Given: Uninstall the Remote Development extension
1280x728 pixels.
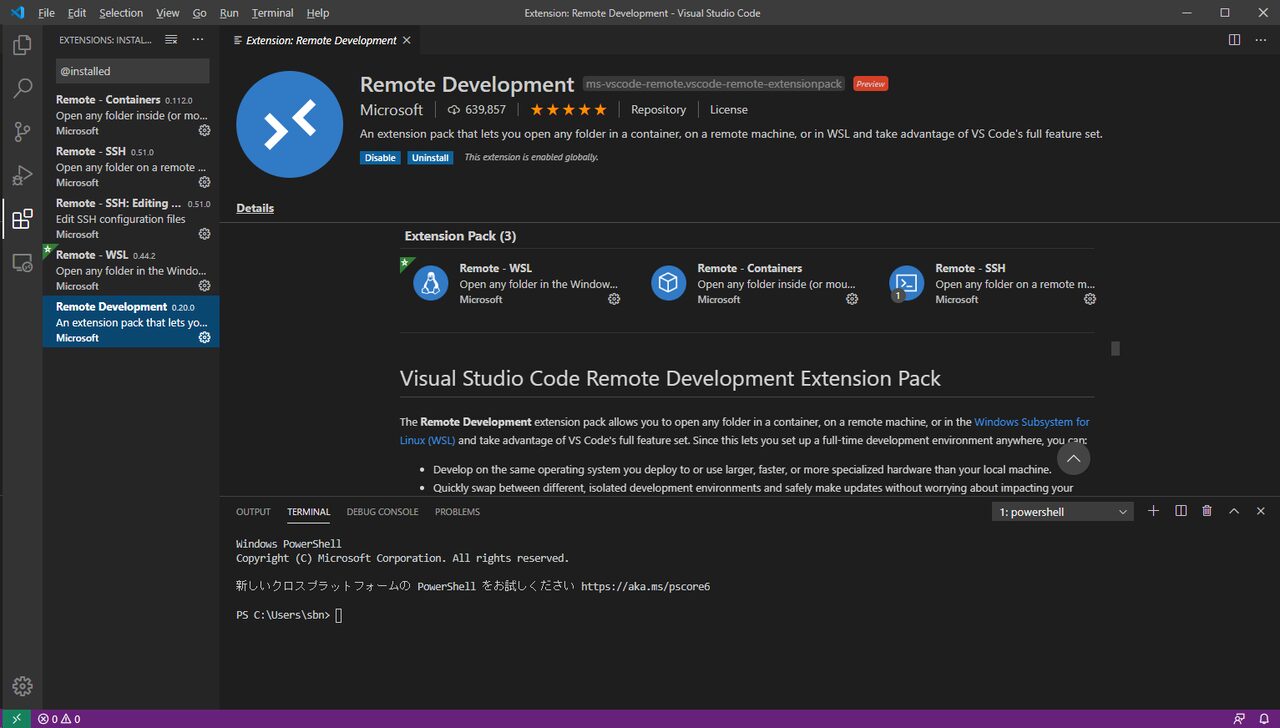Looking at the screenshot, I should coord(430,158).
